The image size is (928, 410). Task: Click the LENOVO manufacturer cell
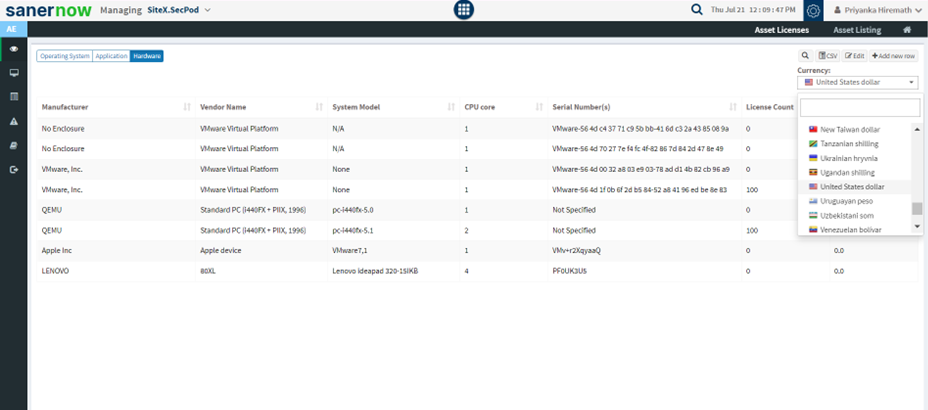(116, 271)
